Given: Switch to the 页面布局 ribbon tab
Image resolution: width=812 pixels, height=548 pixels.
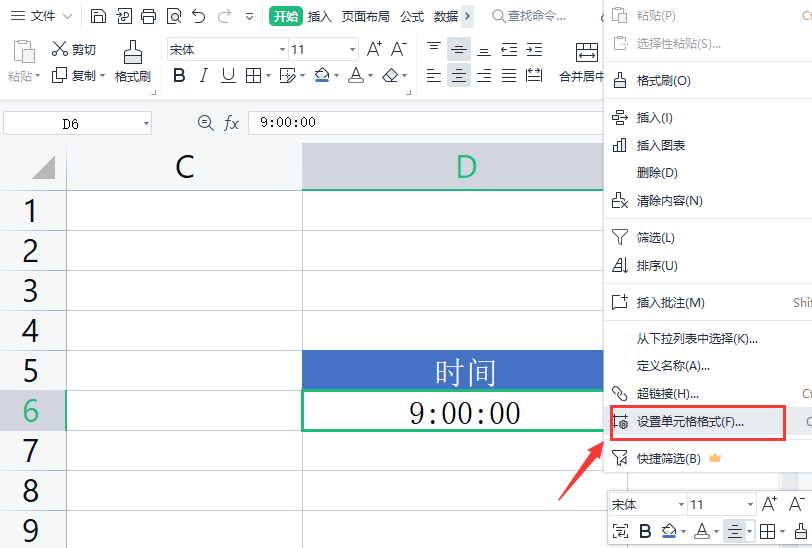Looking at the screenshot, I should (x=366, y=17).
